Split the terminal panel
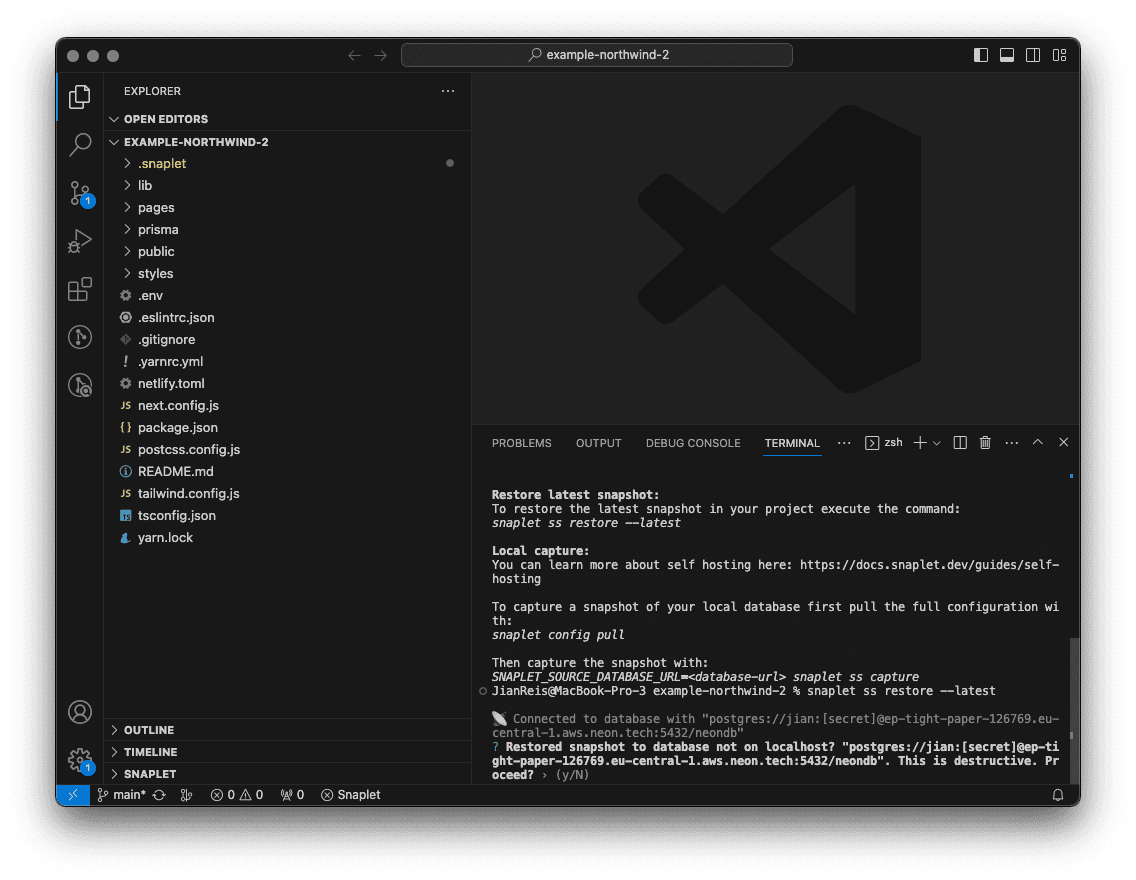This screenshot has width=1136, height=880. (x=960, y=443)
